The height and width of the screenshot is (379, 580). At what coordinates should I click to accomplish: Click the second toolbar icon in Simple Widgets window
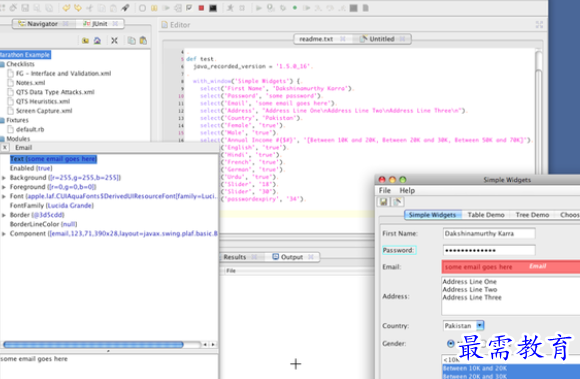pyautogui.click(x=398, y=202)
